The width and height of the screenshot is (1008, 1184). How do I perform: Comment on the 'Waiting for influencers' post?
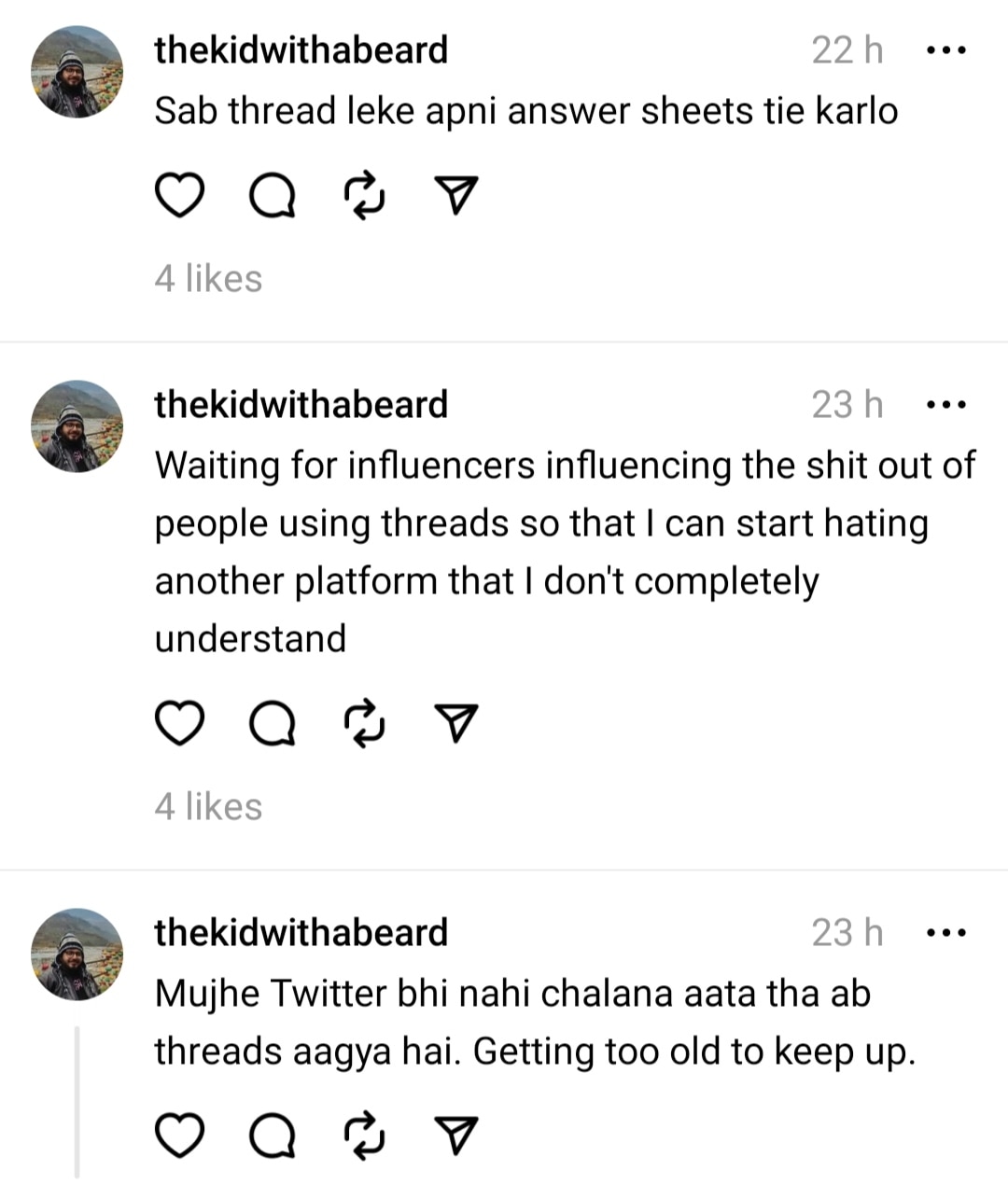pyautogui.click(x=272, y=723)
